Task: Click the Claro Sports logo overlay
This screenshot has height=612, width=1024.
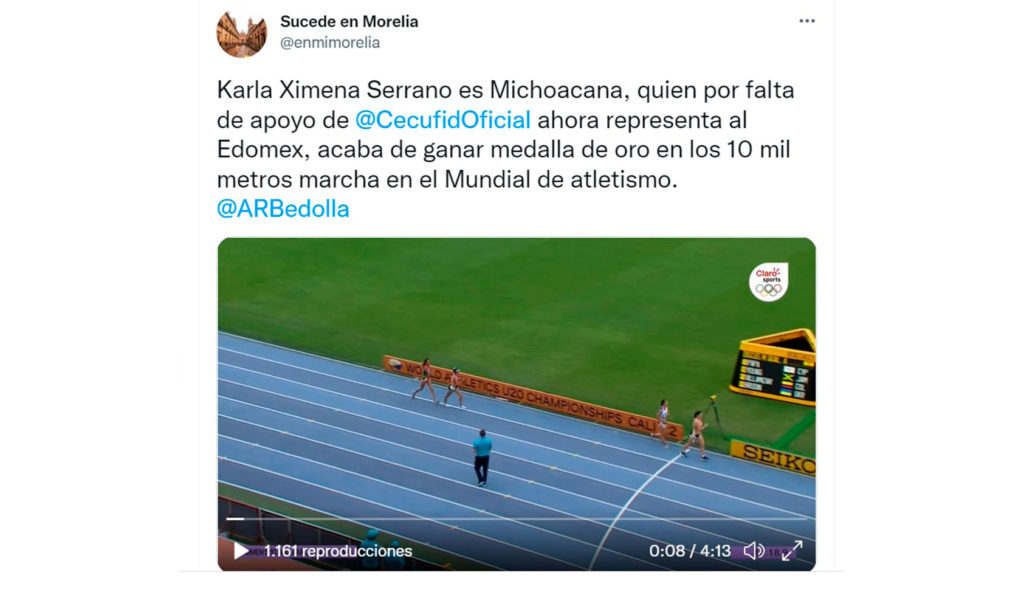Action: [x=769, y=282]
